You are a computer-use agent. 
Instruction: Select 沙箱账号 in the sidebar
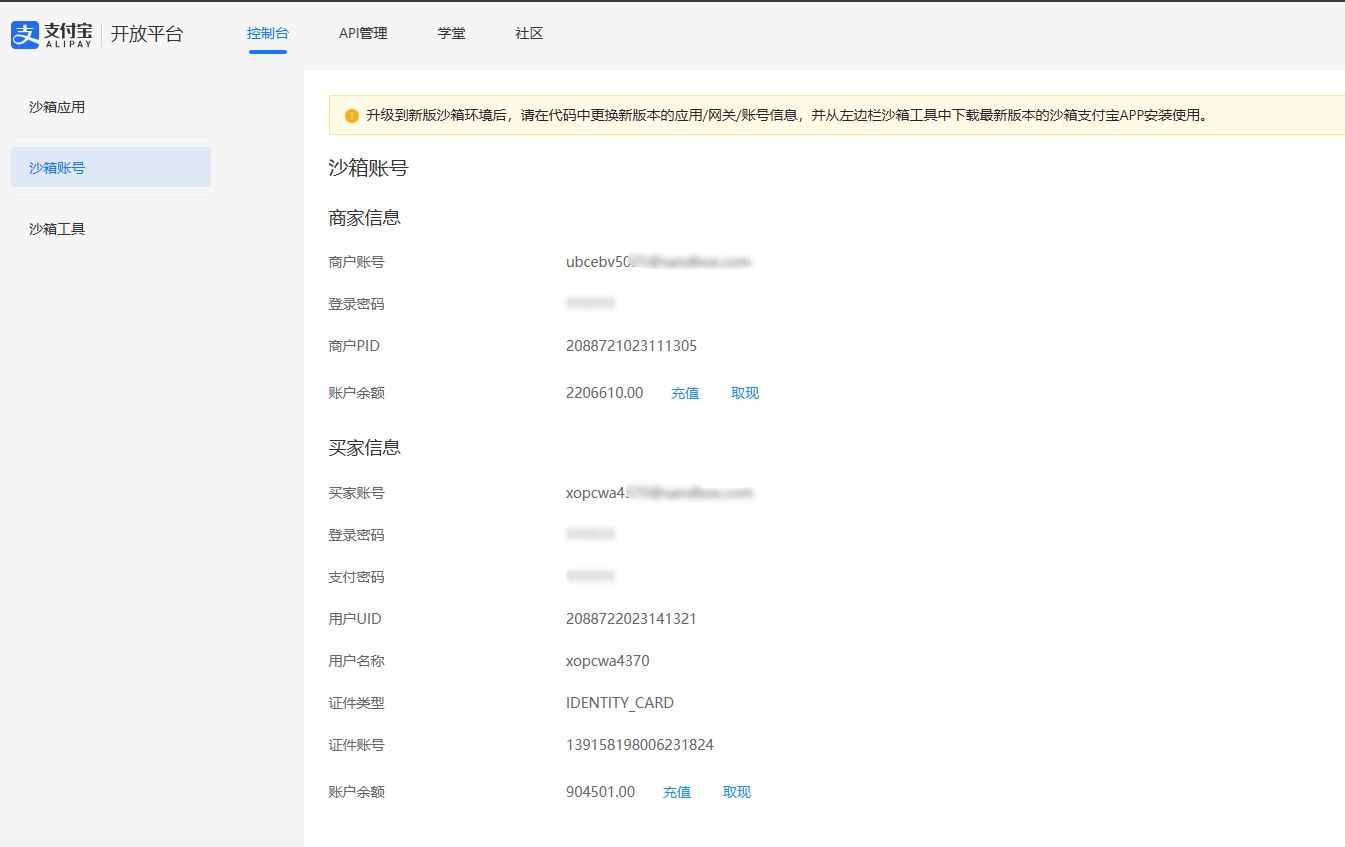tap(111, 167)
